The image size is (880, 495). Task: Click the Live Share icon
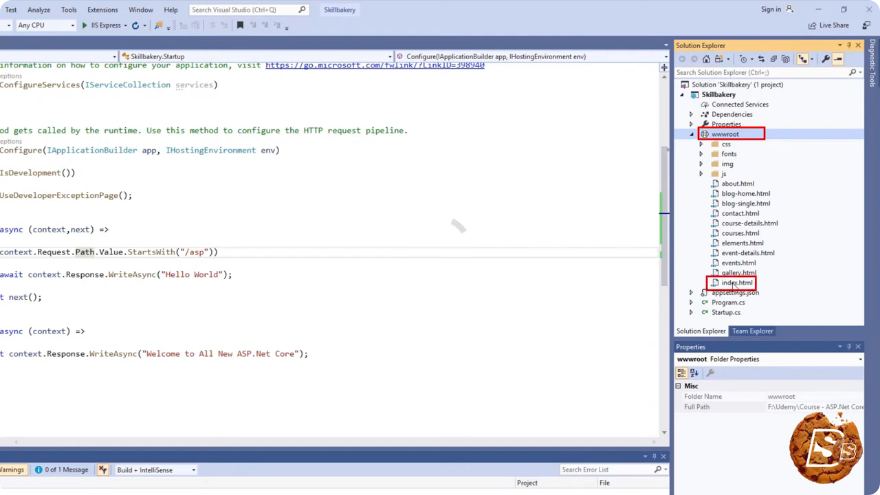tap(812, 25)
